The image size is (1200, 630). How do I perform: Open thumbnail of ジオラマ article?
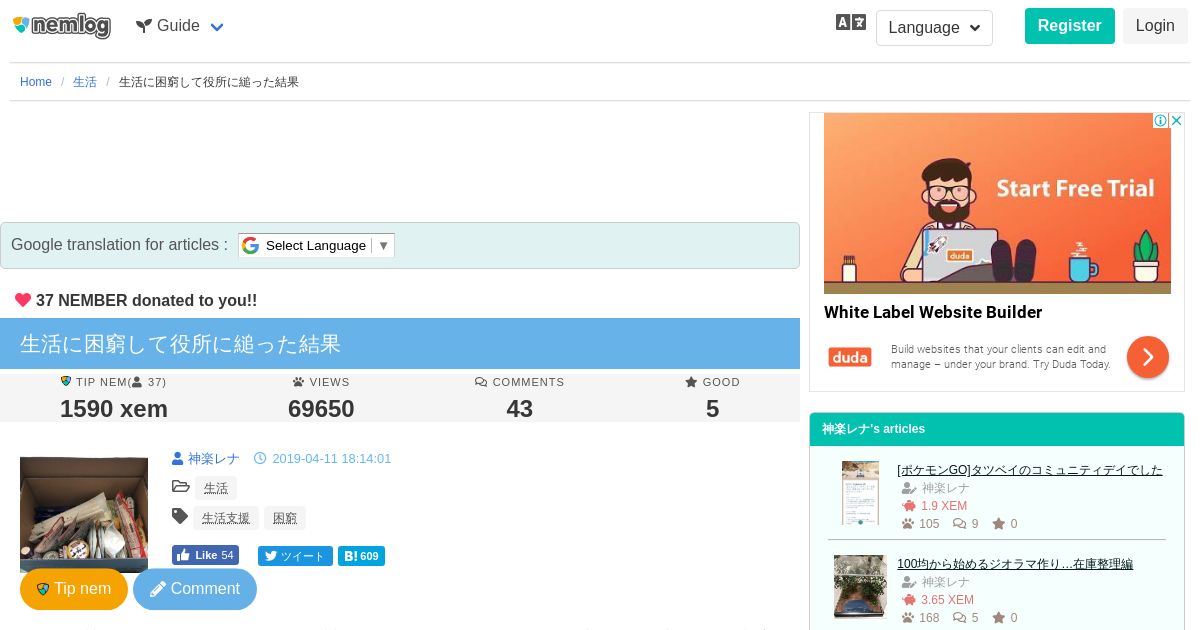pyautogui.click(x=860, y=587)
